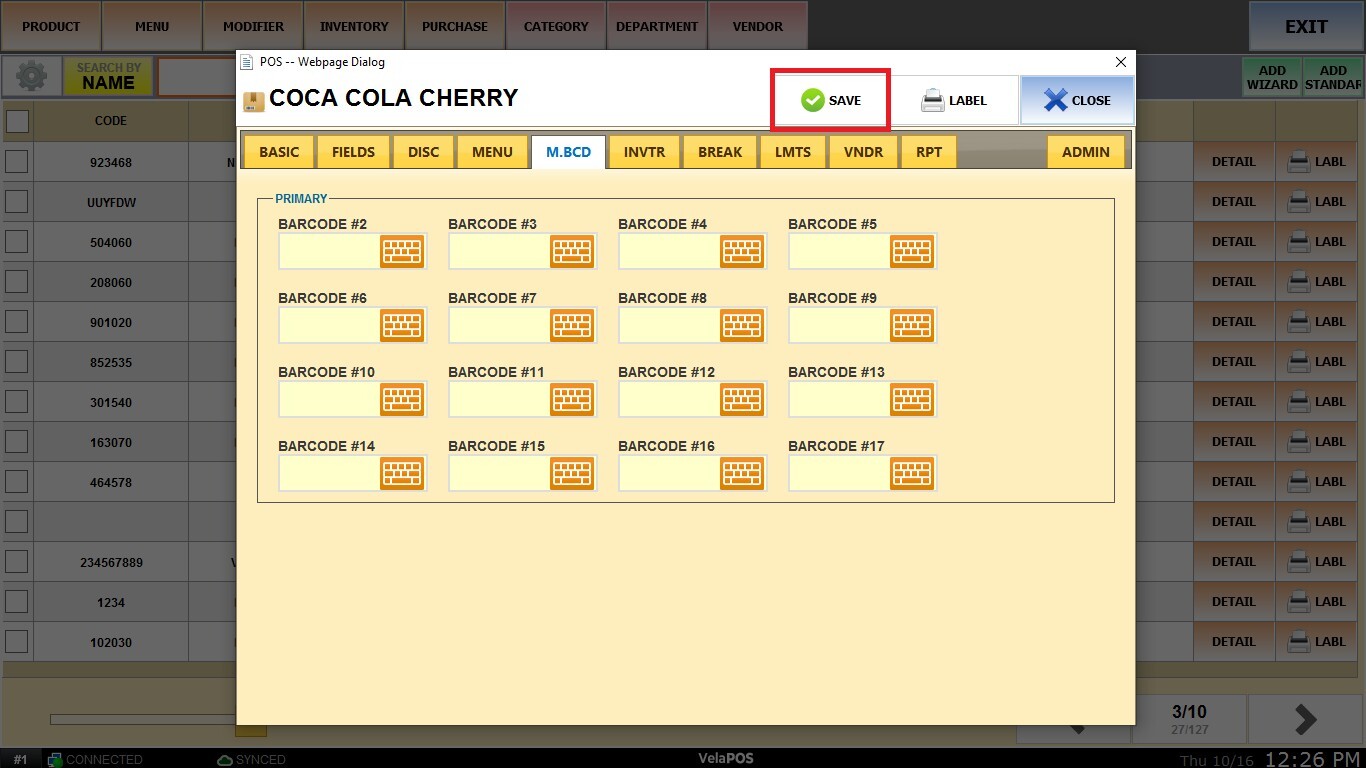Toggle select-all checkbox in table header
This screenshot has height=768, width=1366.
point(17,121)
